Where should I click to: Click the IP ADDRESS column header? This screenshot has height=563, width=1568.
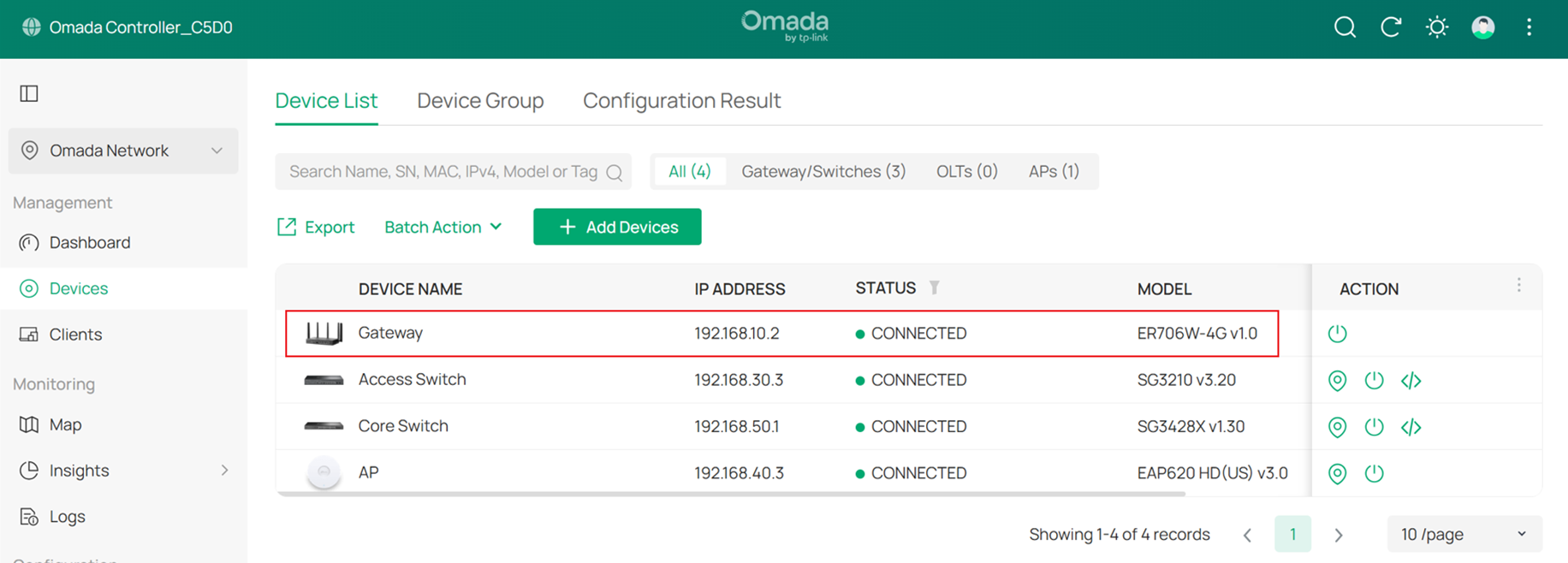pyautogui.click(x=739, y=289)
